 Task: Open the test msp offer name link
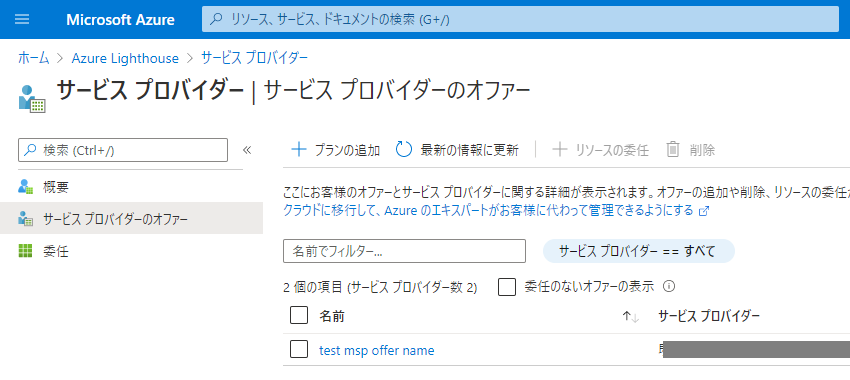(x=377, y=351)
